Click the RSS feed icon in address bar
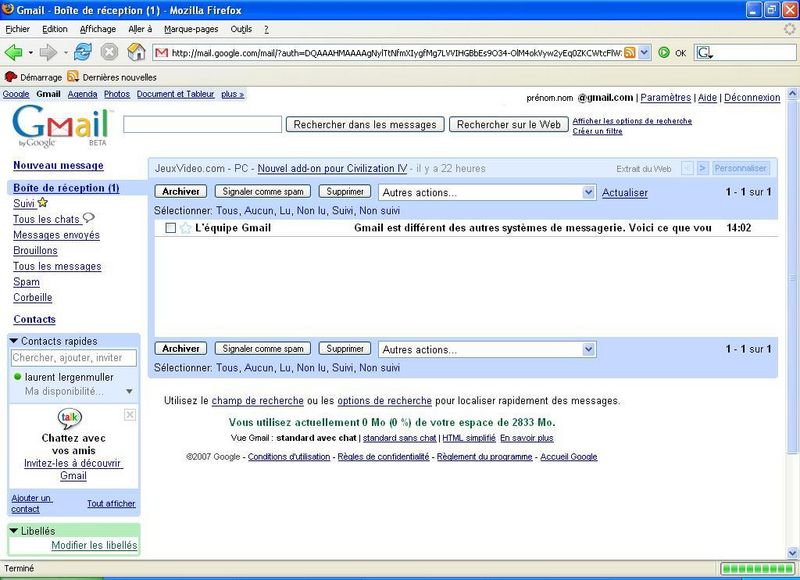 coord(630,53)
